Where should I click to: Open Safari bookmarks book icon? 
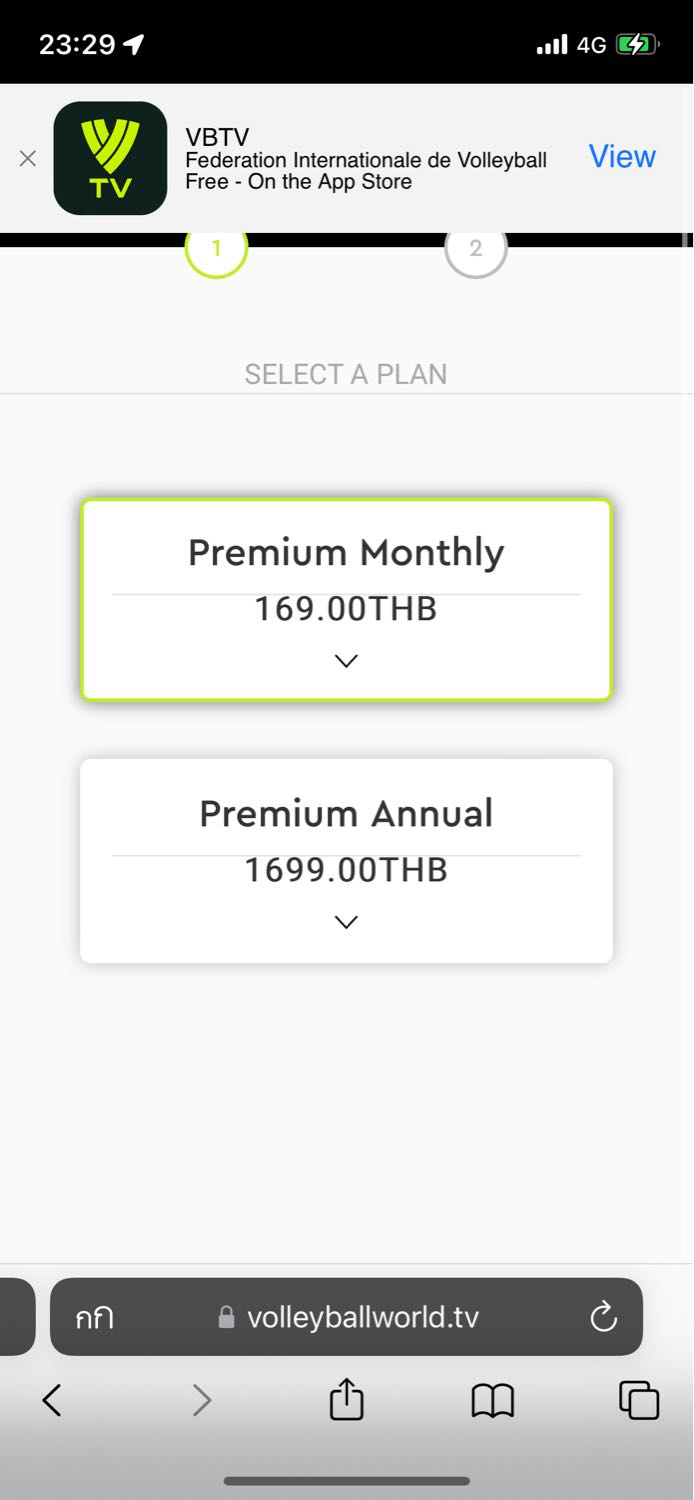pos(492,1401)
